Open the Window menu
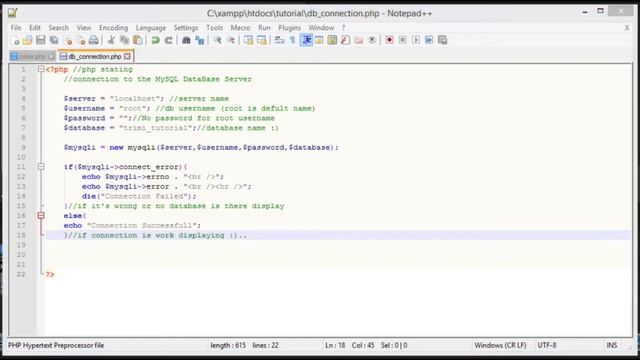 321,28
